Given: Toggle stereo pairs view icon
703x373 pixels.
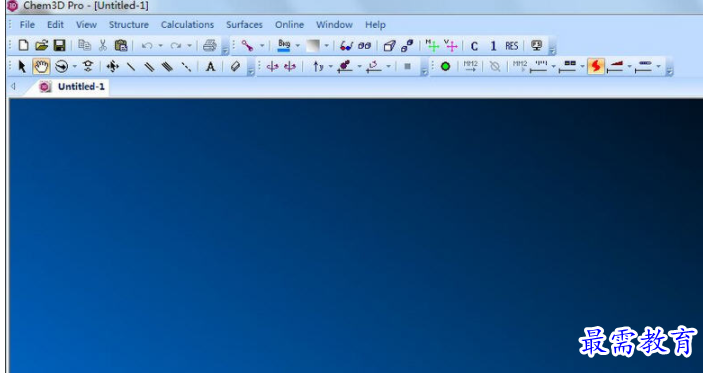Looking at the screenshot, I should coord(365,45).
